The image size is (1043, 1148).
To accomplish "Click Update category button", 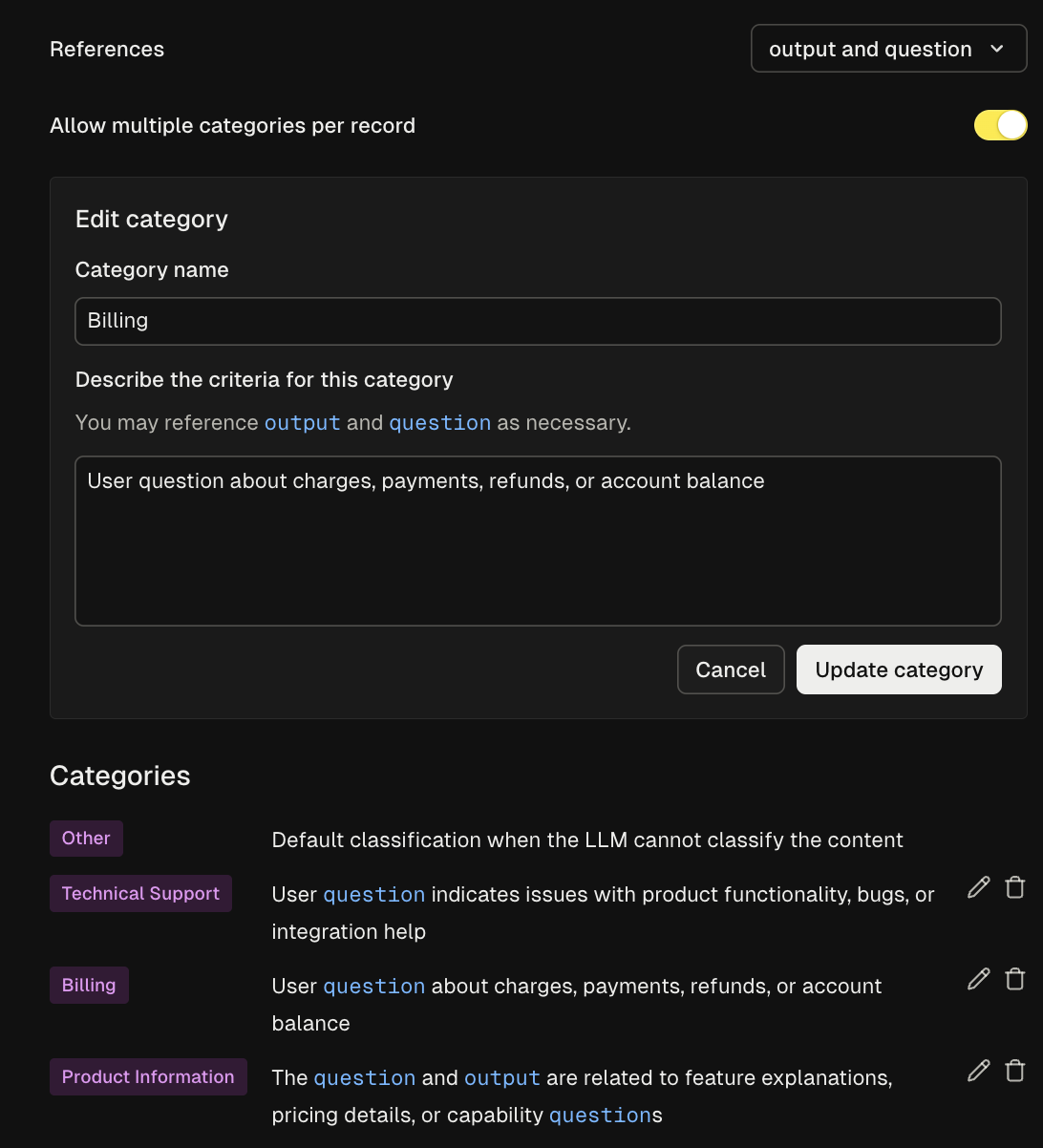I will click(898, 670).
